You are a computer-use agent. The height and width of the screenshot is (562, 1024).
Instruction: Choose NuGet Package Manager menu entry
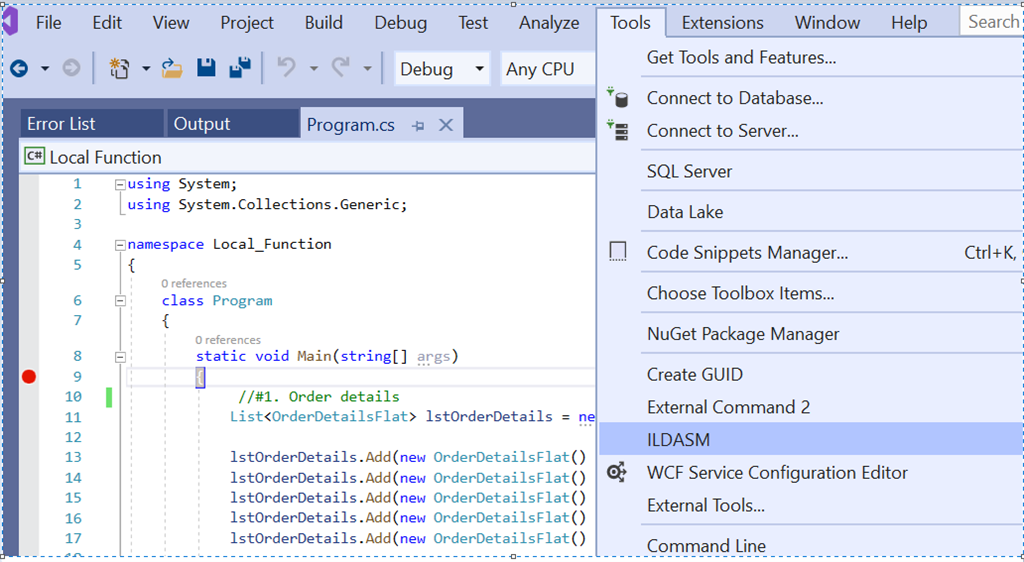(743, 334)
